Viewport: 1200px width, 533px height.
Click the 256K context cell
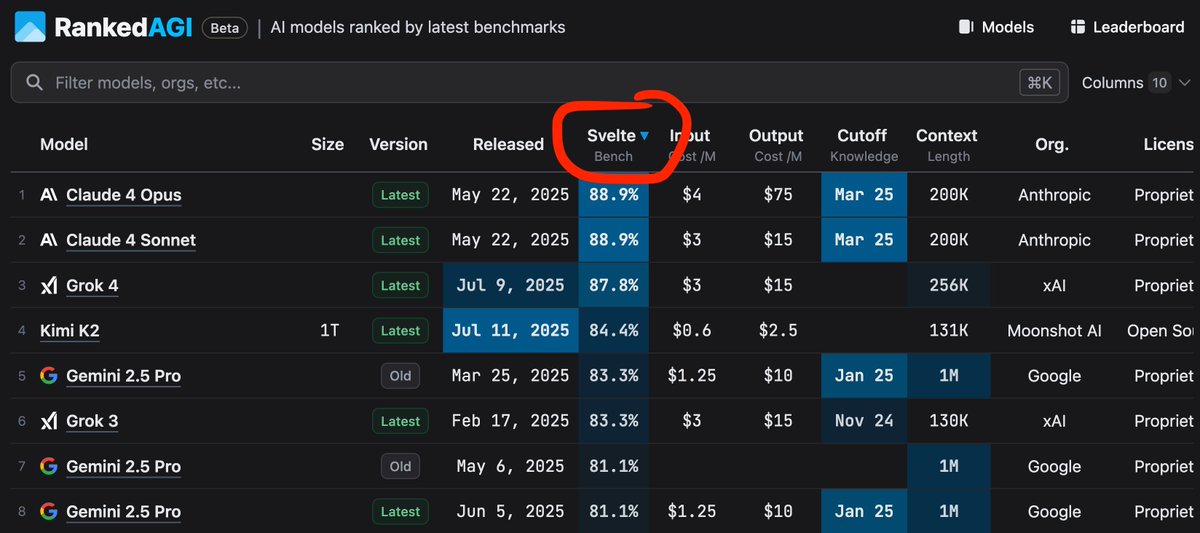[x=948, y=285]
